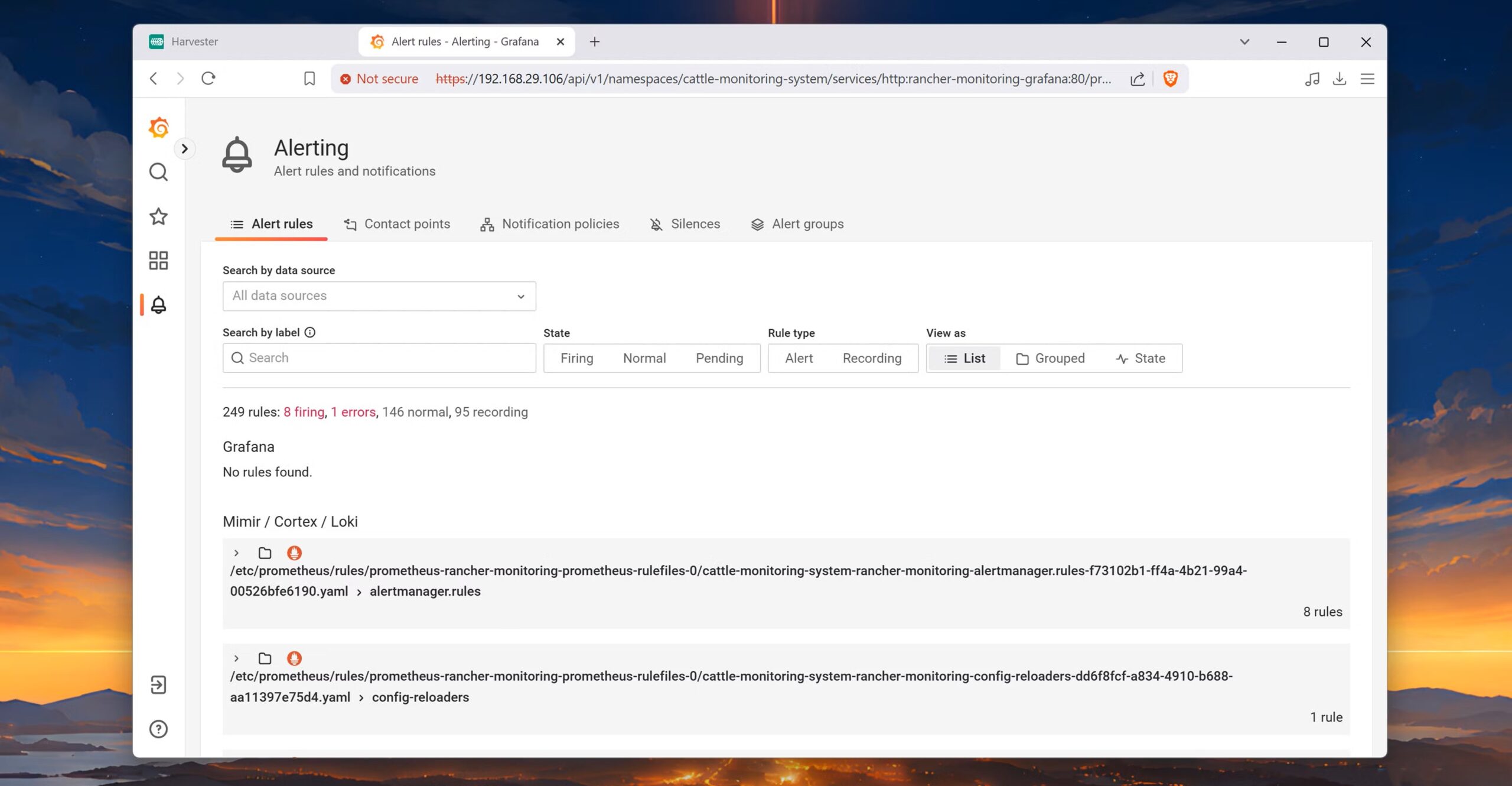Screen dimensions: 1512x786
Task: Open Starred dashboards star icon
Action: (x=158, y=216)
